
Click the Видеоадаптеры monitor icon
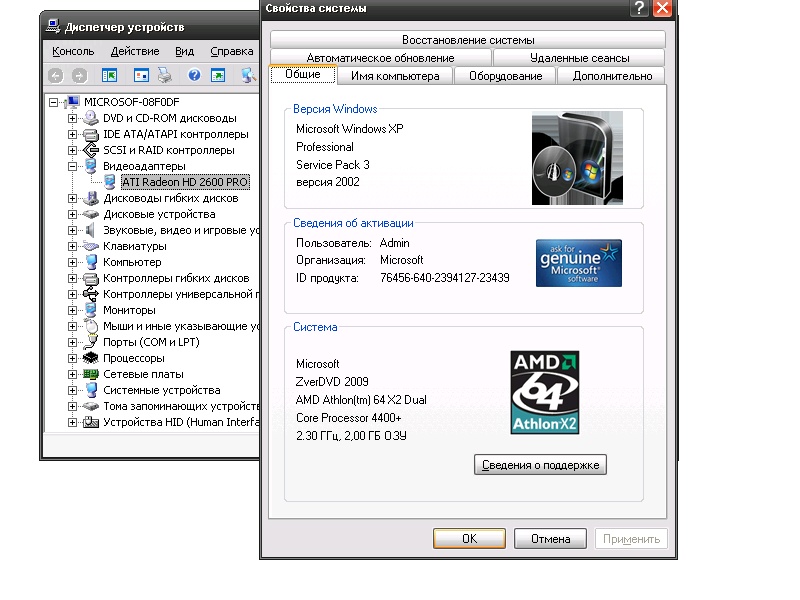[91, 166]
